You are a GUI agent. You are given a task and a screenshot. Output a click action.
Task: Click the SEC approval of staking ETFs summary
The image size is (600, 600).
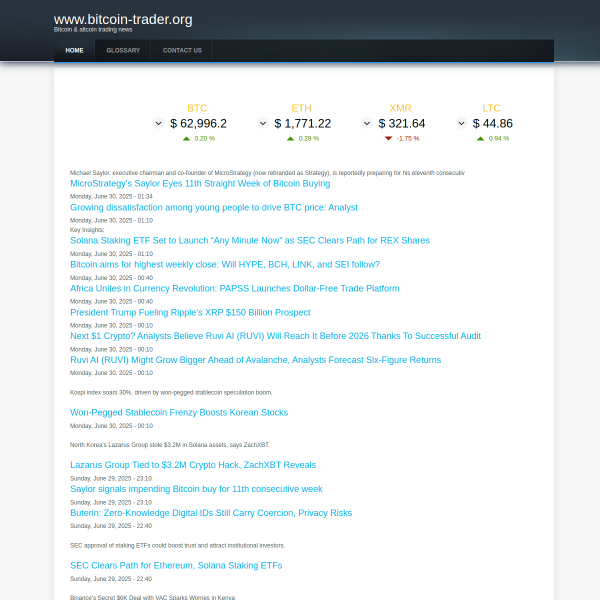pyautogui.click(x=178, y=546)
